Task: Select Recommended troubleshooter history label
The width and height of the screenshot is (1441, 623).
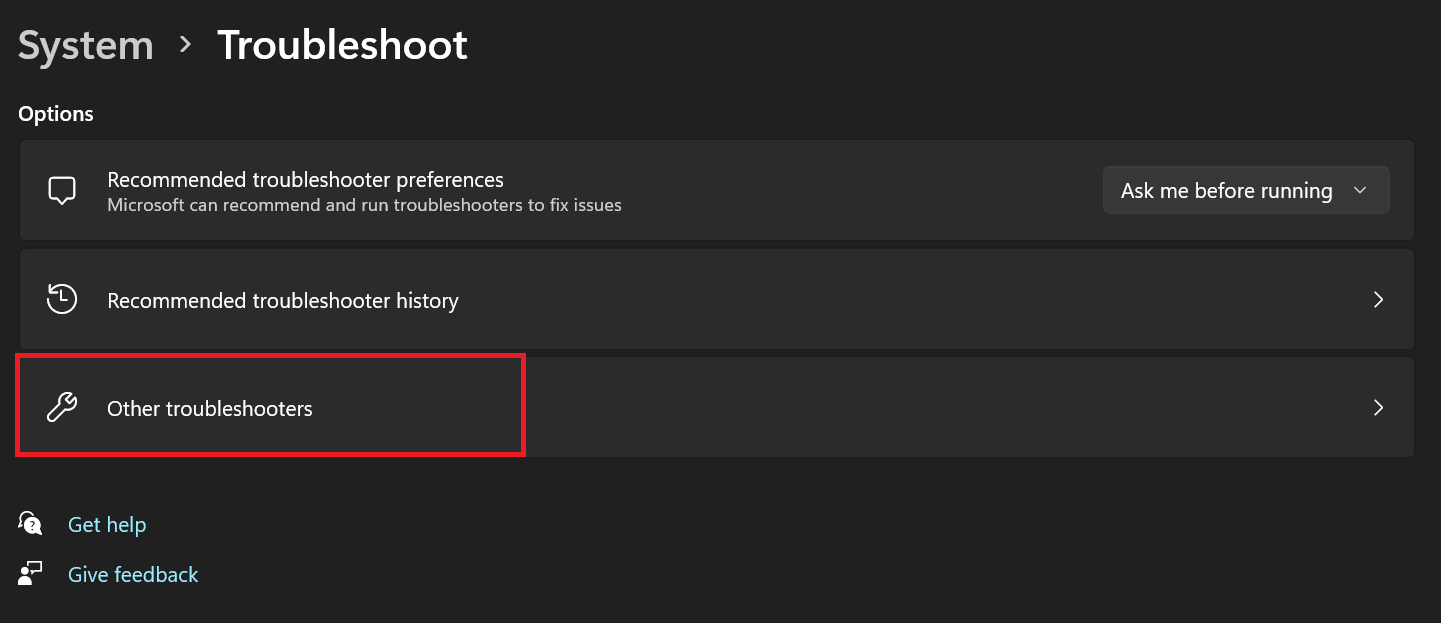Action: click(x=283, y=300)
